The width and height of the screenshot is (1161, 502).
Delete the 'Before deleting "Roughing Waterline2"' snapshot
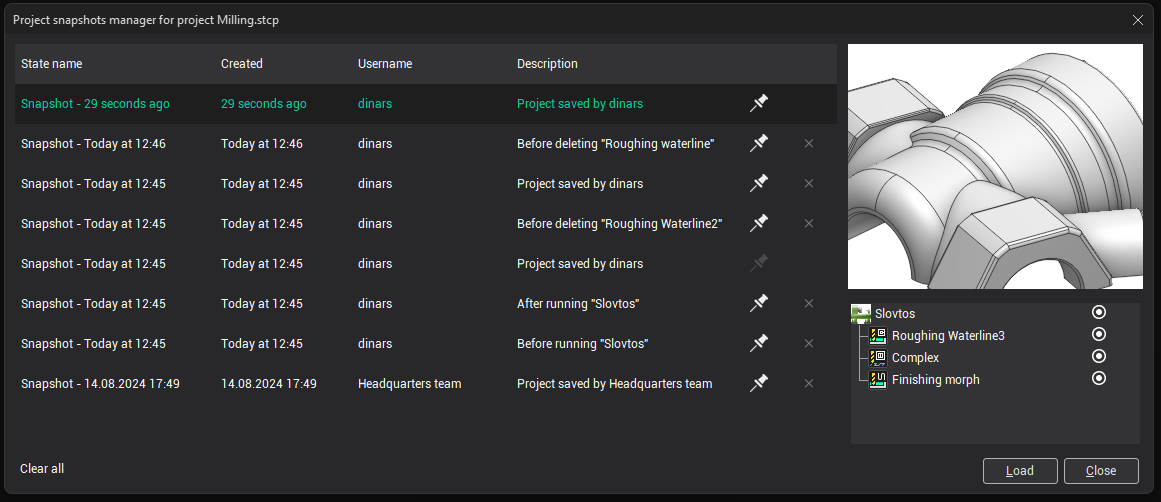(809, 223)
